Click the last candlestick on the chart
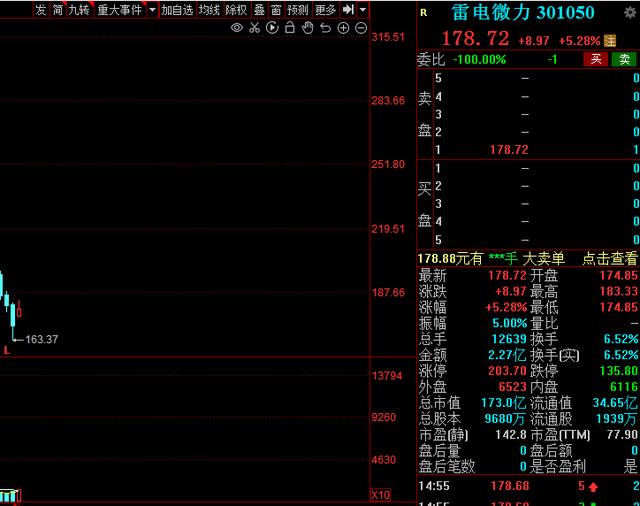 (19, 309)
